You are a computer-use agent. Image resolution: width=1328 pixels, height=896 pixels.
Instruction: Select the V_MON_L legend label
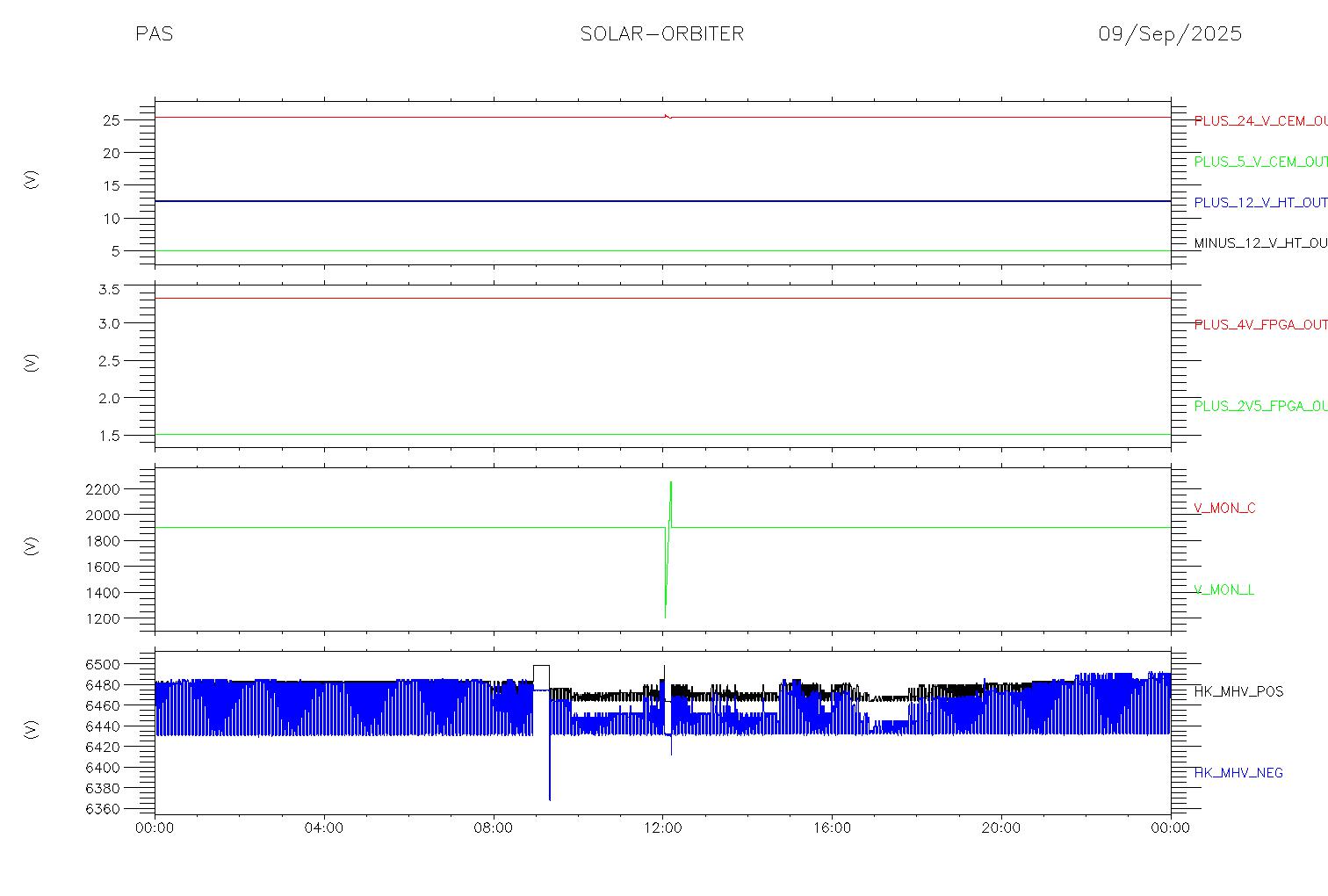(1223, 589)
